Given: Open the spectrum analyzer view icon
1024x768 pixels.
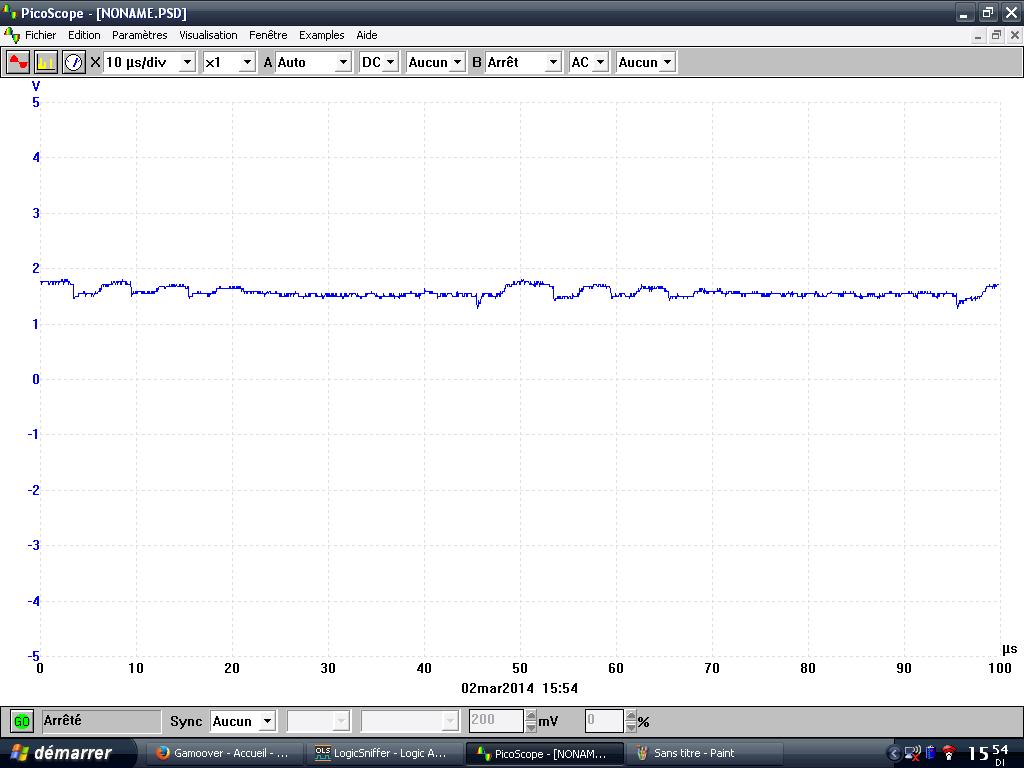Looking at the screenshot, I should tap(46, 63).
